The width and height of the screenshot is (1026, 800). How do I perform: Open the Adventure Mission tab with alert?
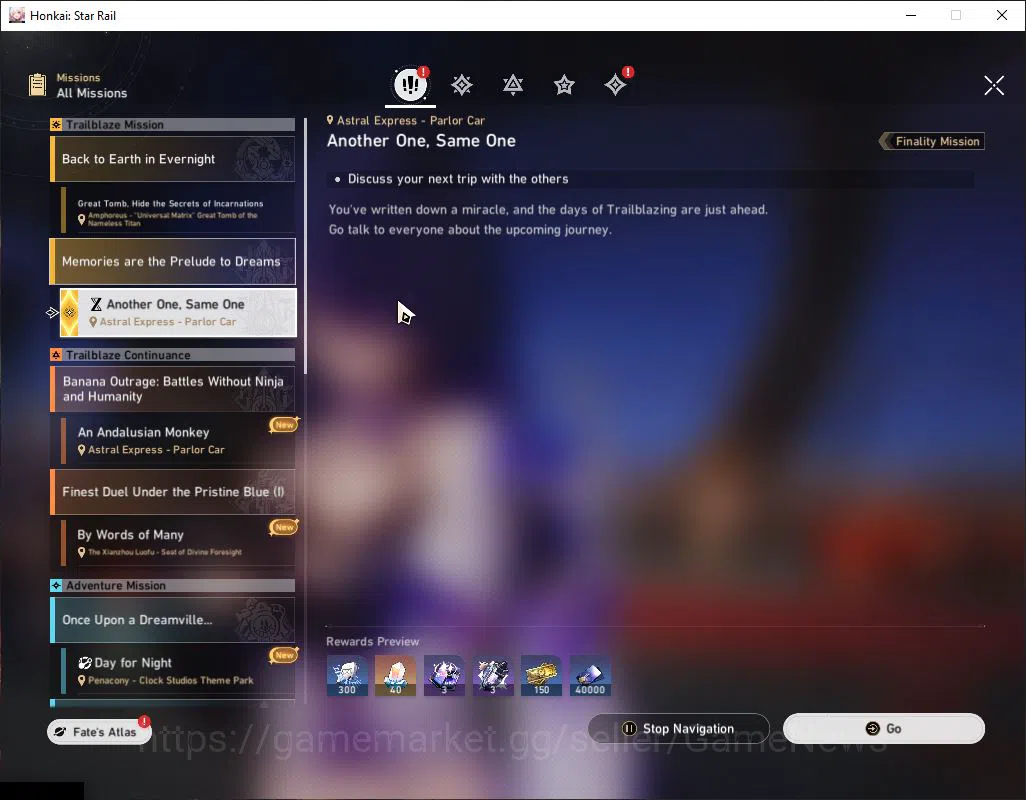[x=616, y=84]
